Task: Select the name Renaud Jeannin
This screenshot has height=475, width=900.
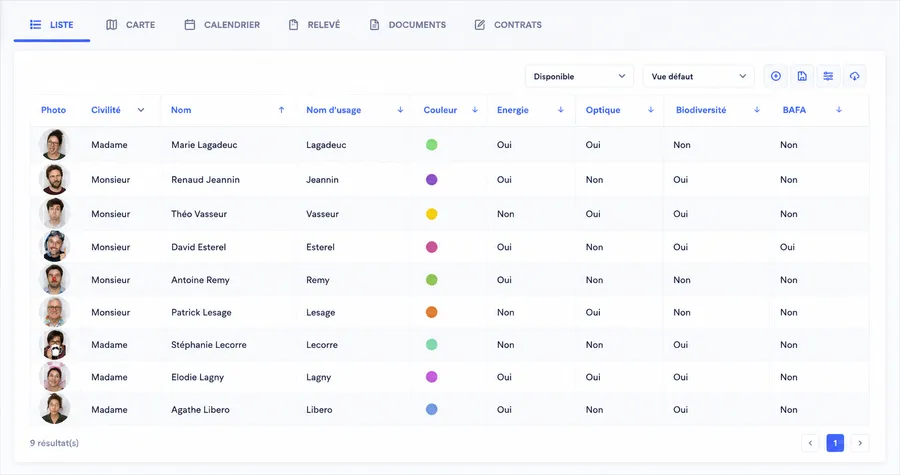Action: [x=205, y=180]
